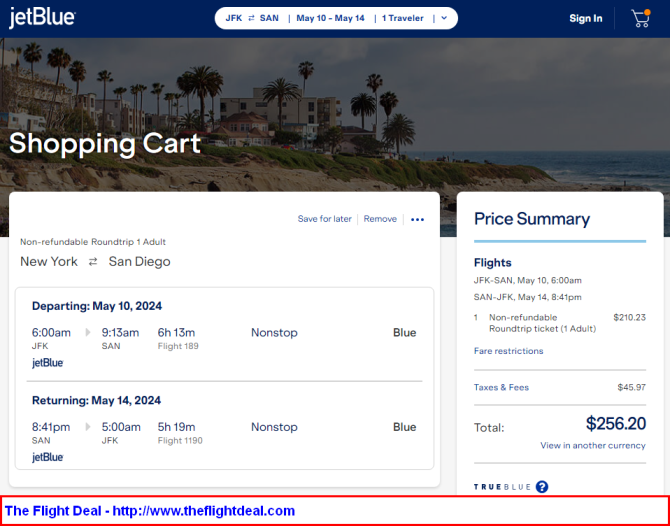Click Flight 1190 text

(180, 441)
